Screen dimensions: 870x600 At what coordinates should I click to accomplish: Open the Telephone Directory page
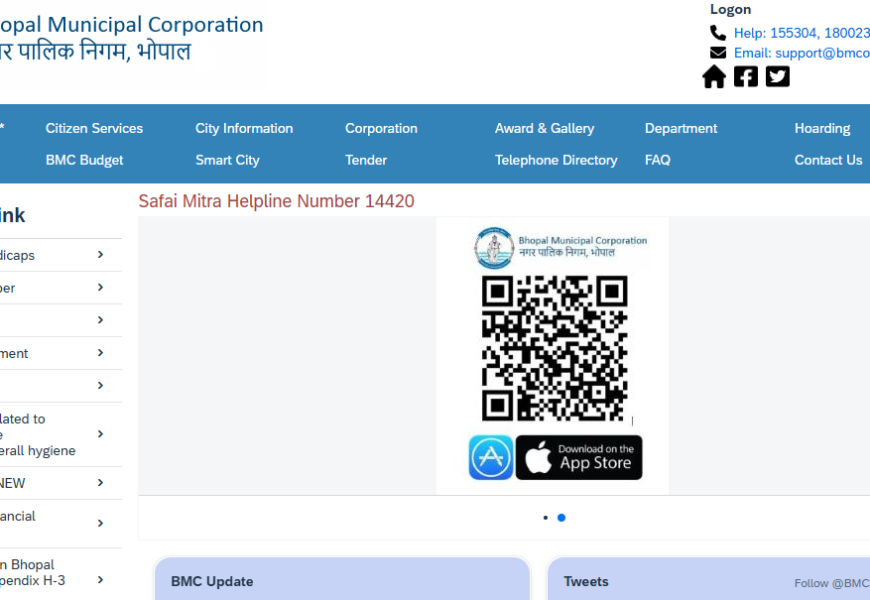coord(556,160)
